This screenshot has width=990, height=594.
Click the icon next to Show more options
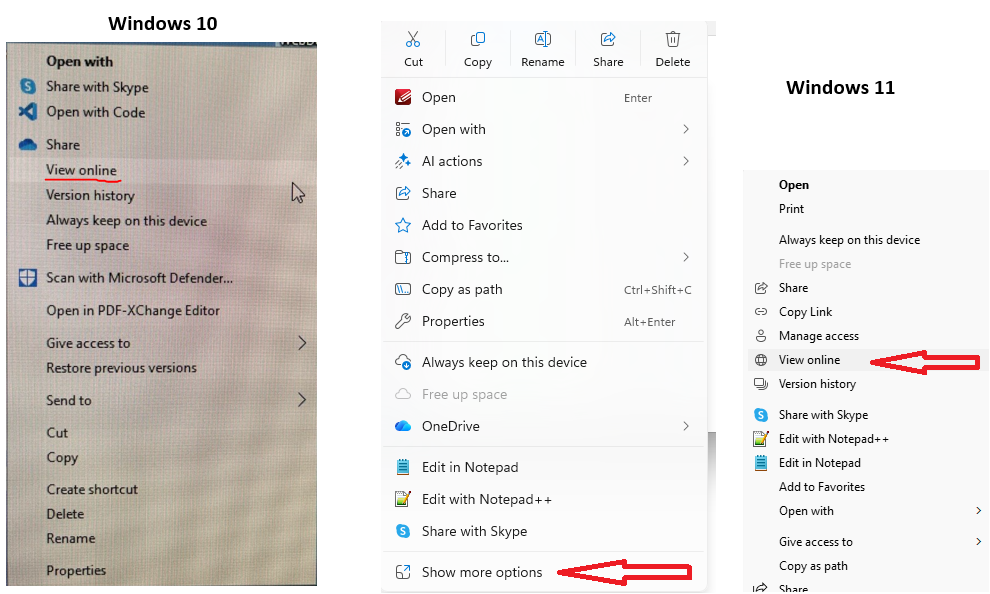pos(403,572)
